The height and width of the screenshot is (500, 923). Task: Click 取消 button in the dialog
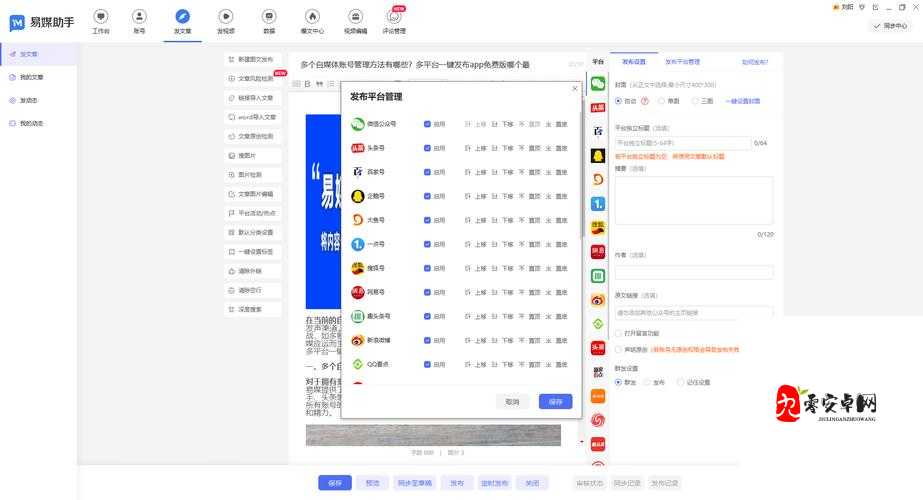[512, 402]
